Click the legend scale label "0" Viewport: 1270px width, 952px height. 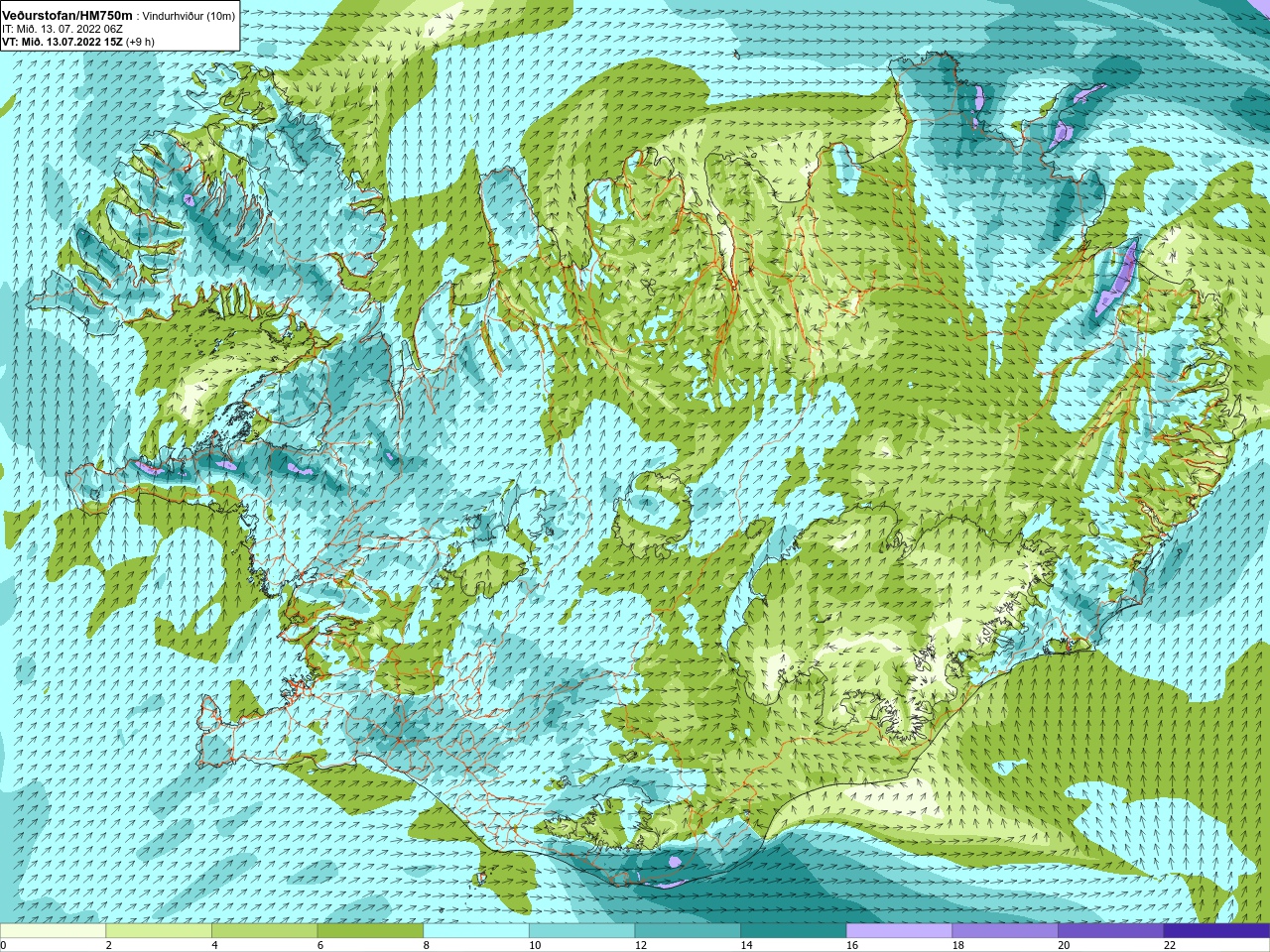click(x=4, y=945)
